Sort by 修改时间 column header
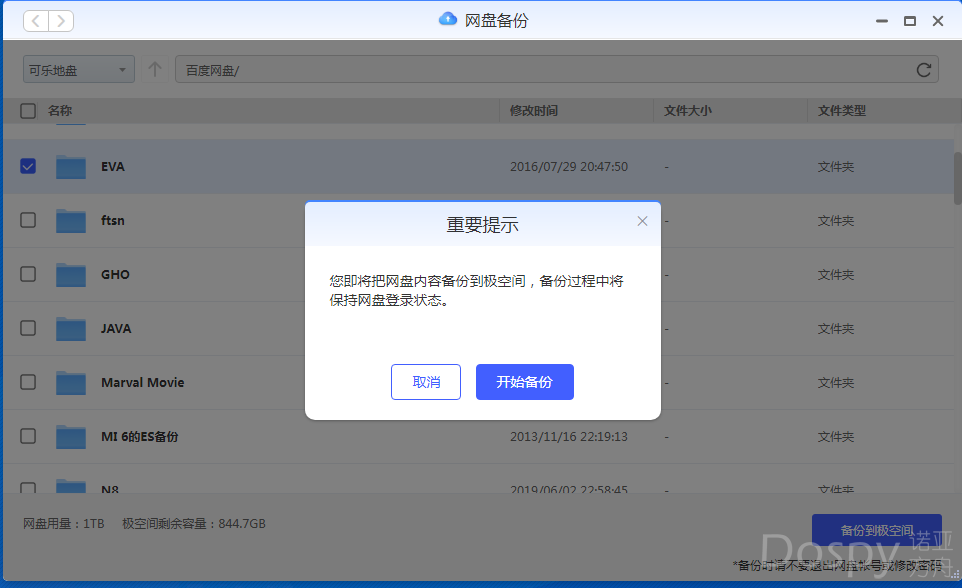This screenshot has width=962, height=588. tap(534, 111)
